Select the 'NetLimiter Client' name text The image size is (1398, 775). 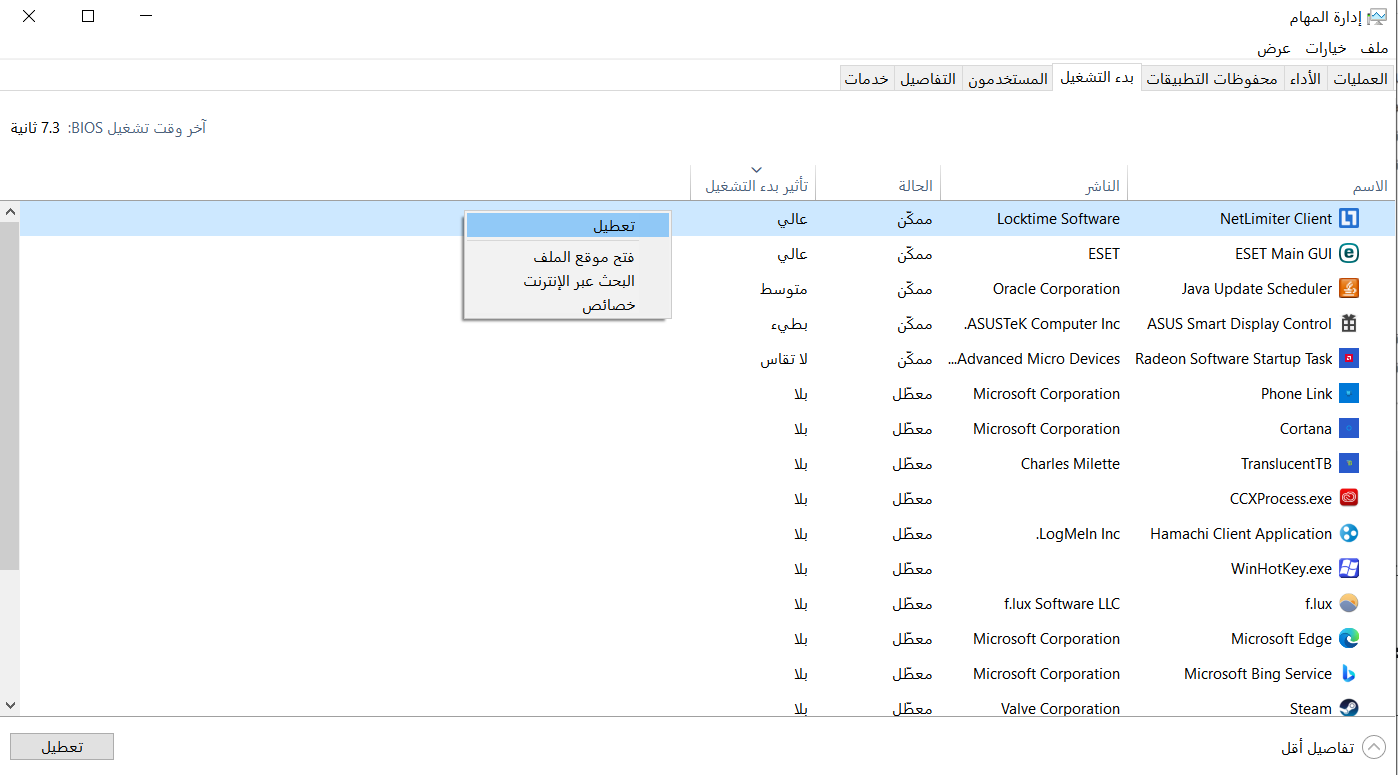1276,219
